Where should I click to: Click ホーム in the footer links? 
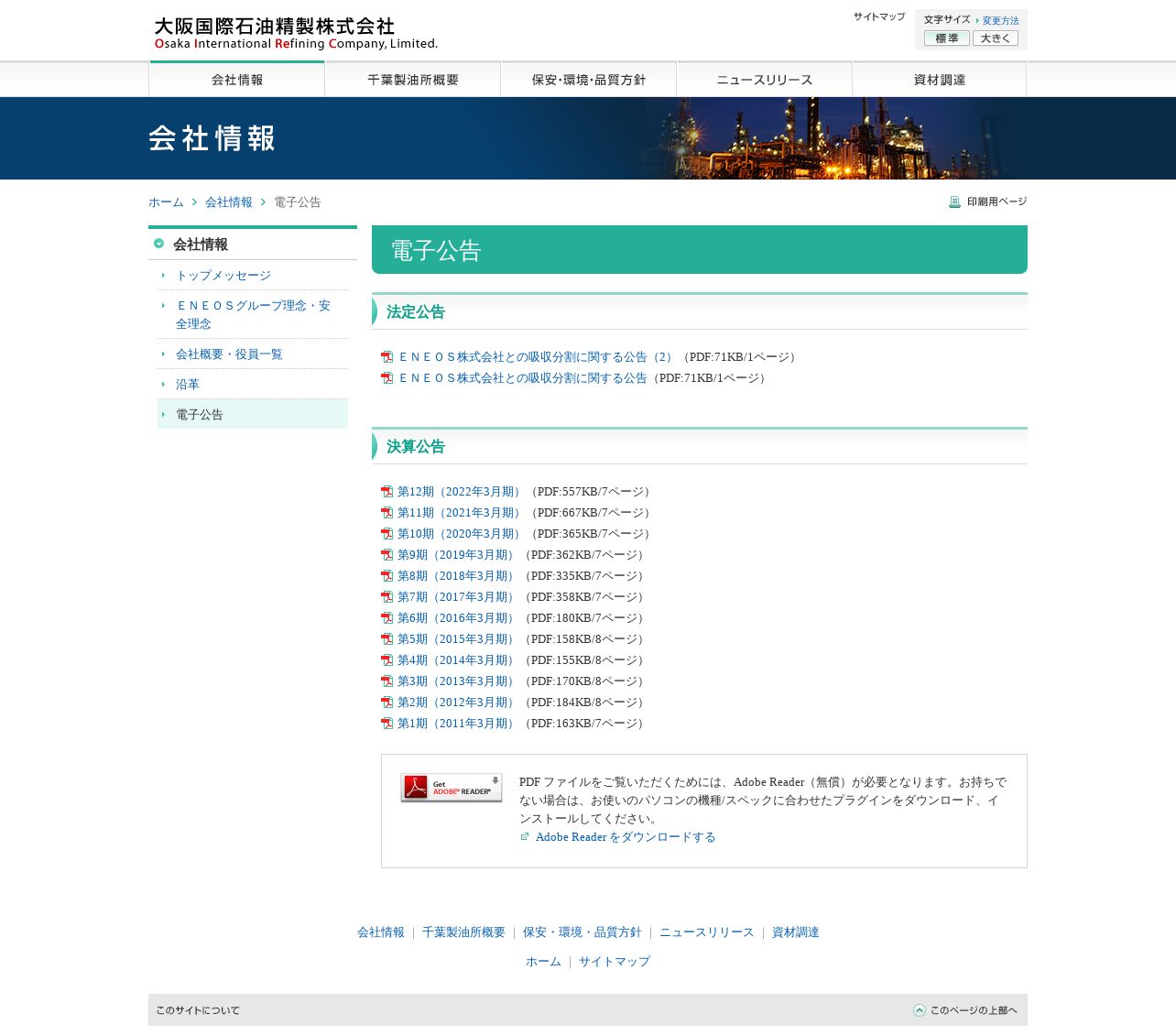(543, 962)
